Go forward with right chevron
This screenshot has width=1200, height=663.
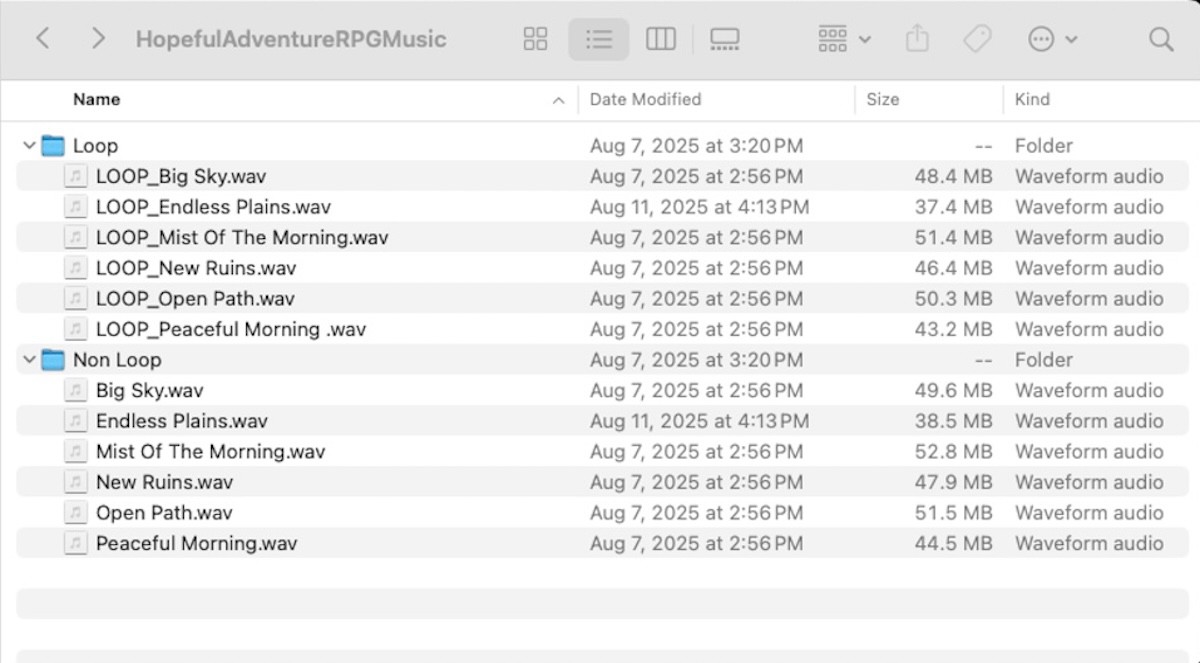(97, 39)
